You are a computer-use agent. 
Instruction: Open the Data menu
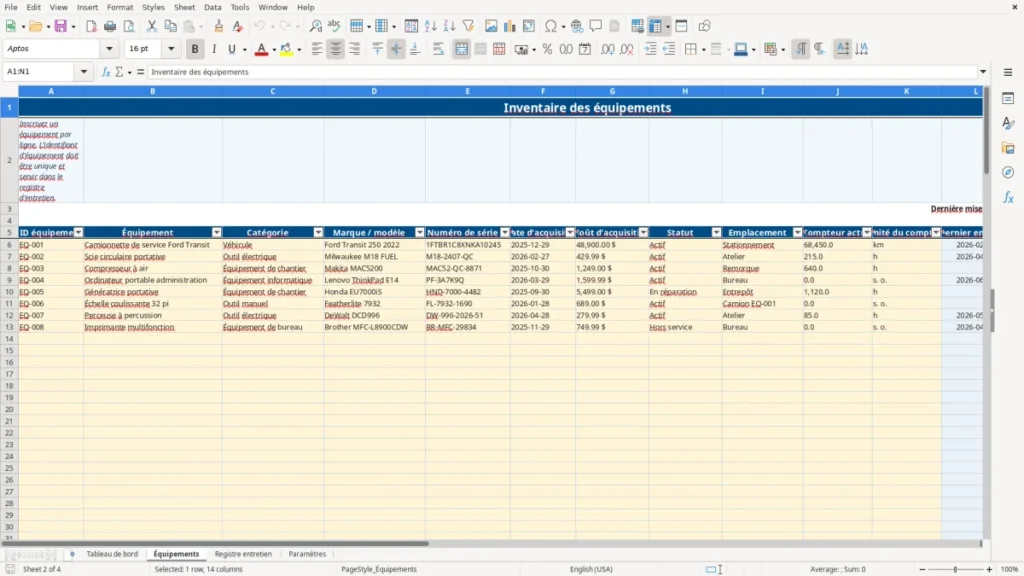213,7
